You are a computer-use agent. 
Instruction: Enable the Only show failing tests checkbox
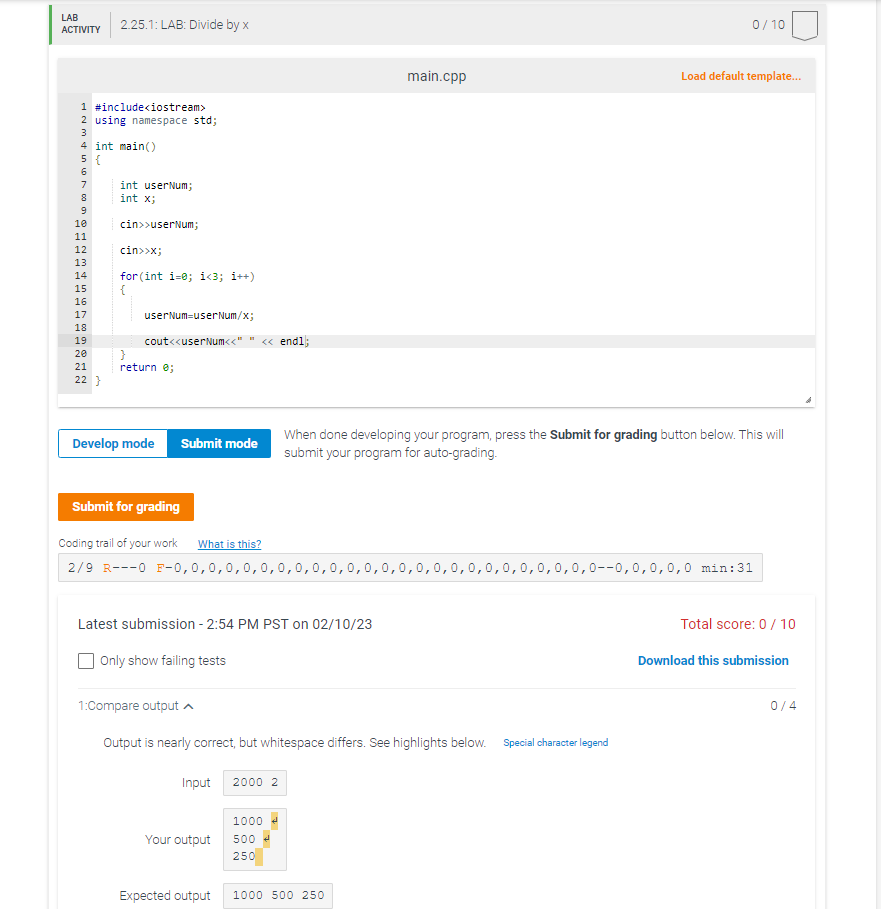(86, 660)
